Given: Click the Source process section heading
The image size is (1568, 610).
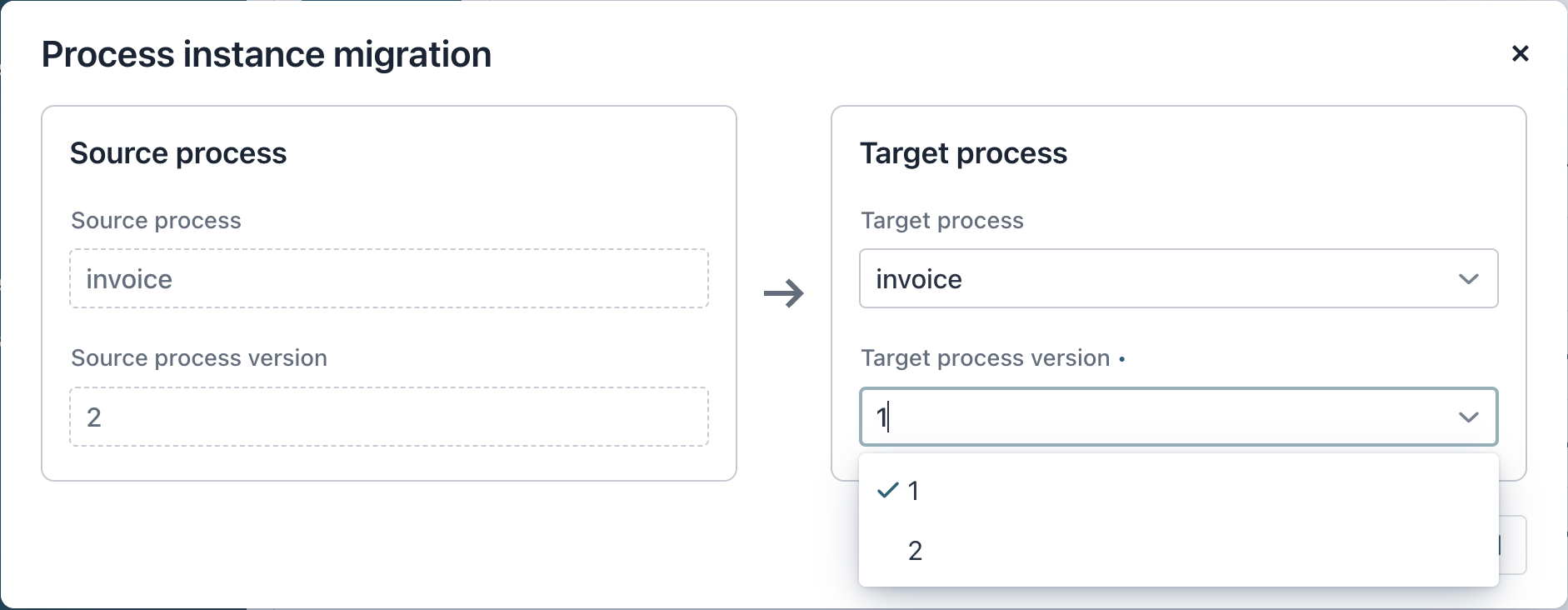Looking at the screenshot, I should (178, 152).
